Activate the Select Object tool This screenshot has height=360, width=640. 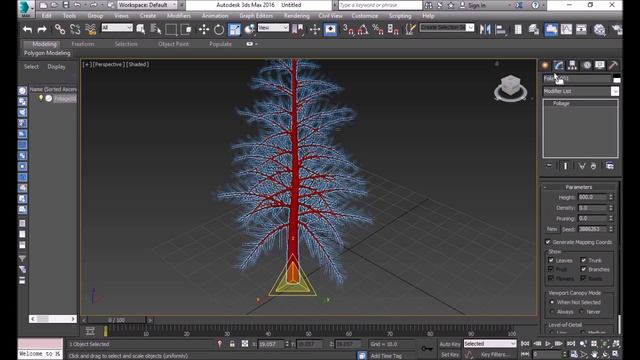coord(141,29)
